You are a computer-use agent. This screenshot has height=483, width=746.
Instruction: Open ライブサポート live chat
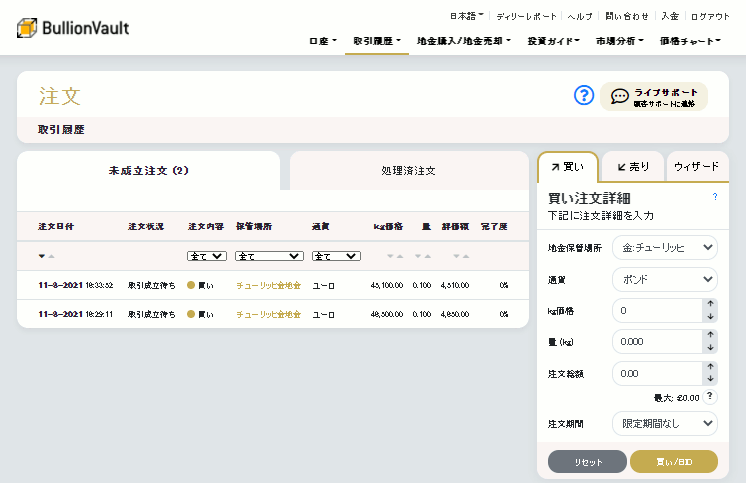[x=654, y=97]
